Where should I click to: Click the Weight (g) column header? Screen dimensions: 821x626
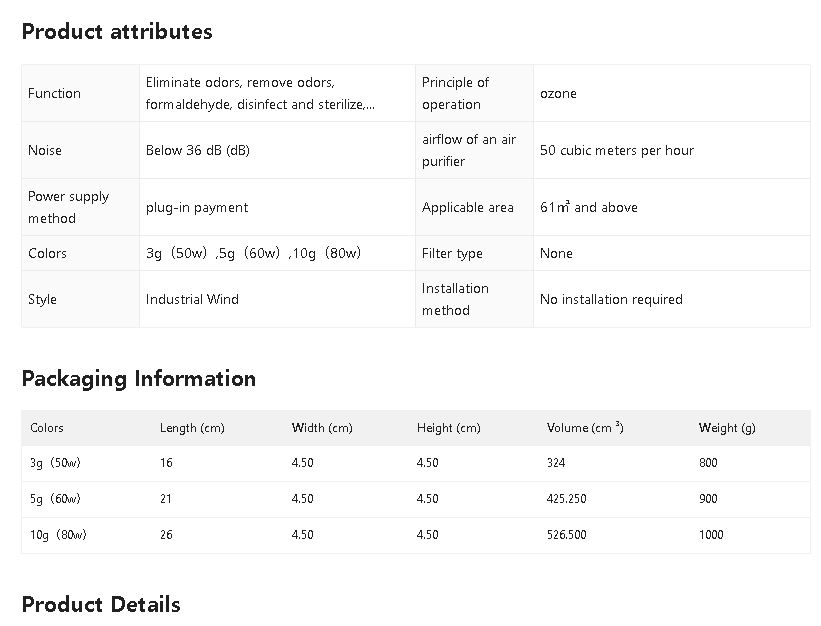pyautogui.click(x=727, y=428)
